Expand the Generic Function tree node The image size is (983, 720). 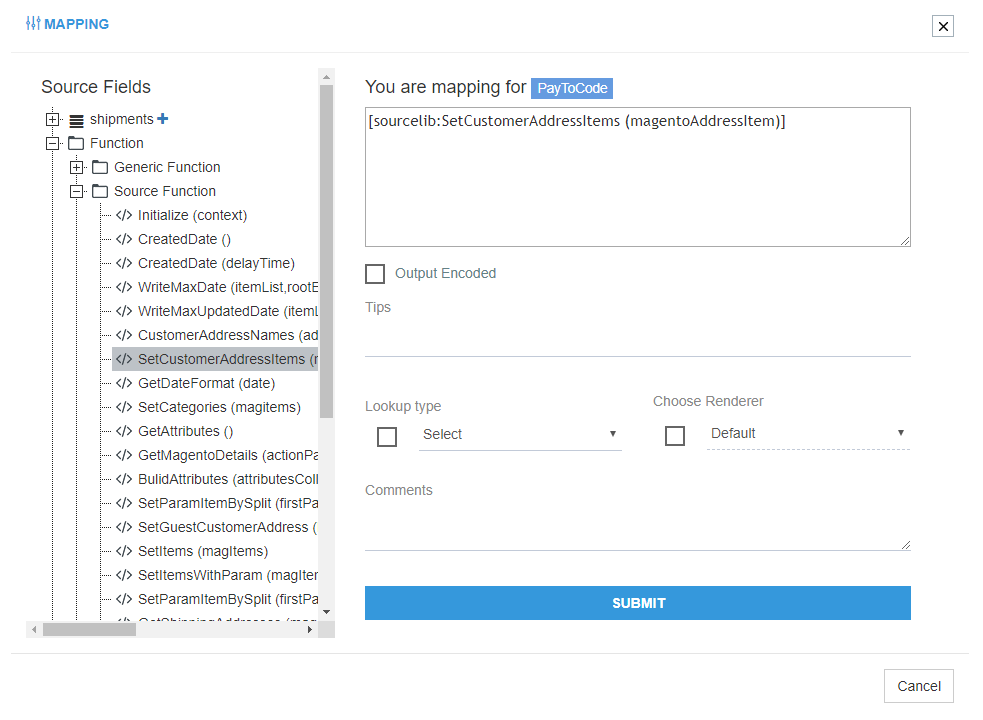pyautogui.click(x=76, y=167)
